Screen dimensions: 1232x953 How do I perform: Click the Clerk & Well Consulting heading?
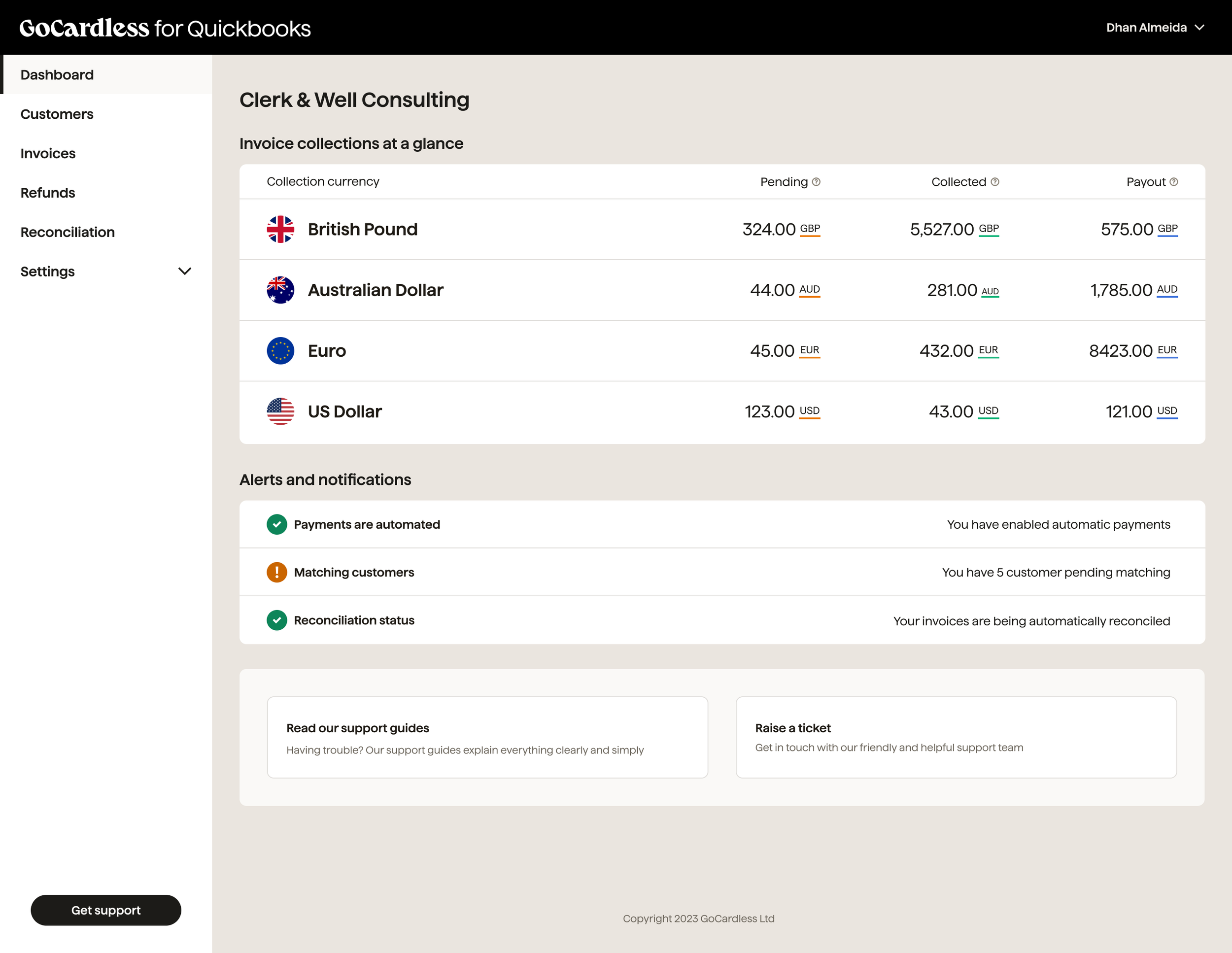[354, 100]
